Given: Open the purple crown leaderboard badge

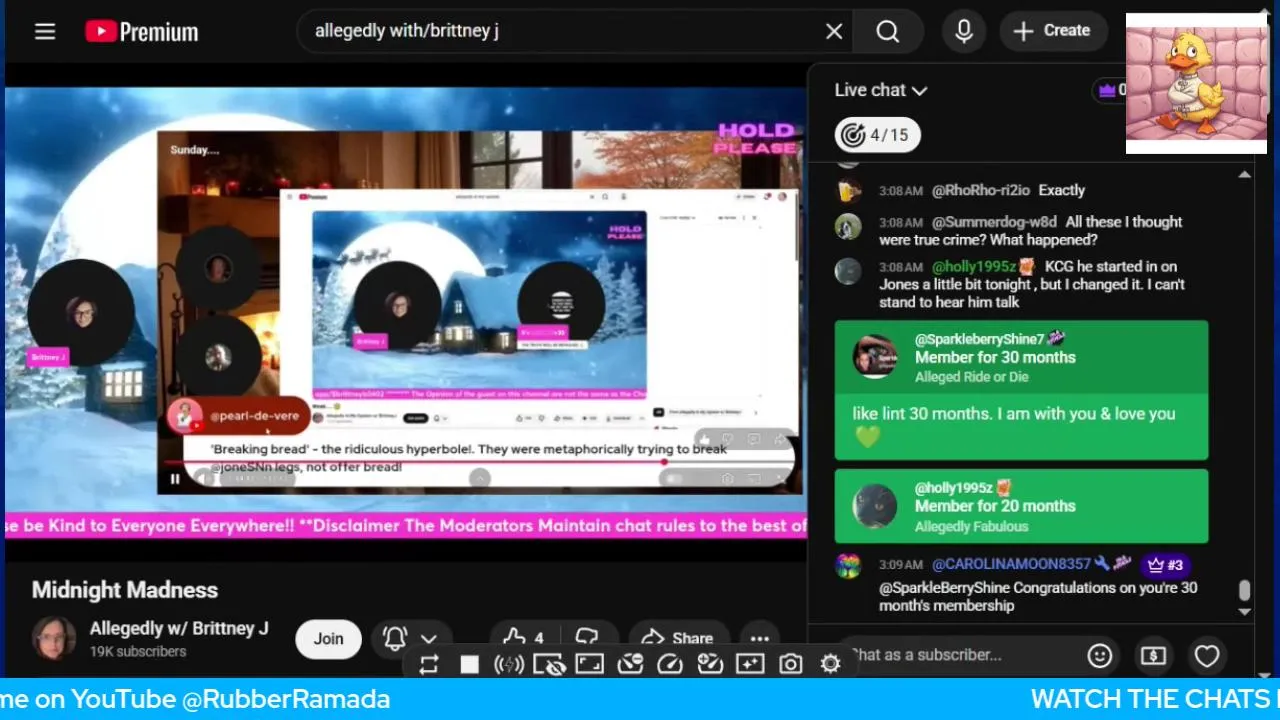Looking at the screenshot, I should click(1110, 90).
